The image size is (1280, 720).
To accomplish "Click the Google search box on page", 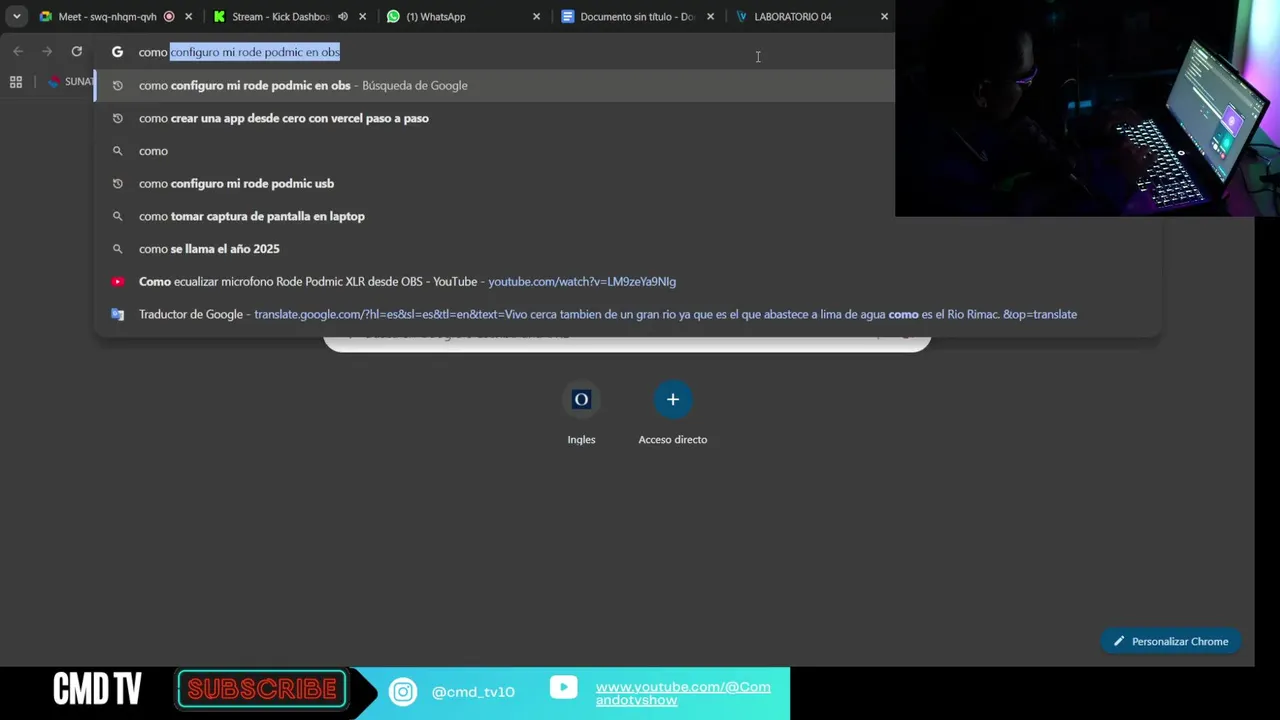I will pyautogui.click(x=627, y=340).
